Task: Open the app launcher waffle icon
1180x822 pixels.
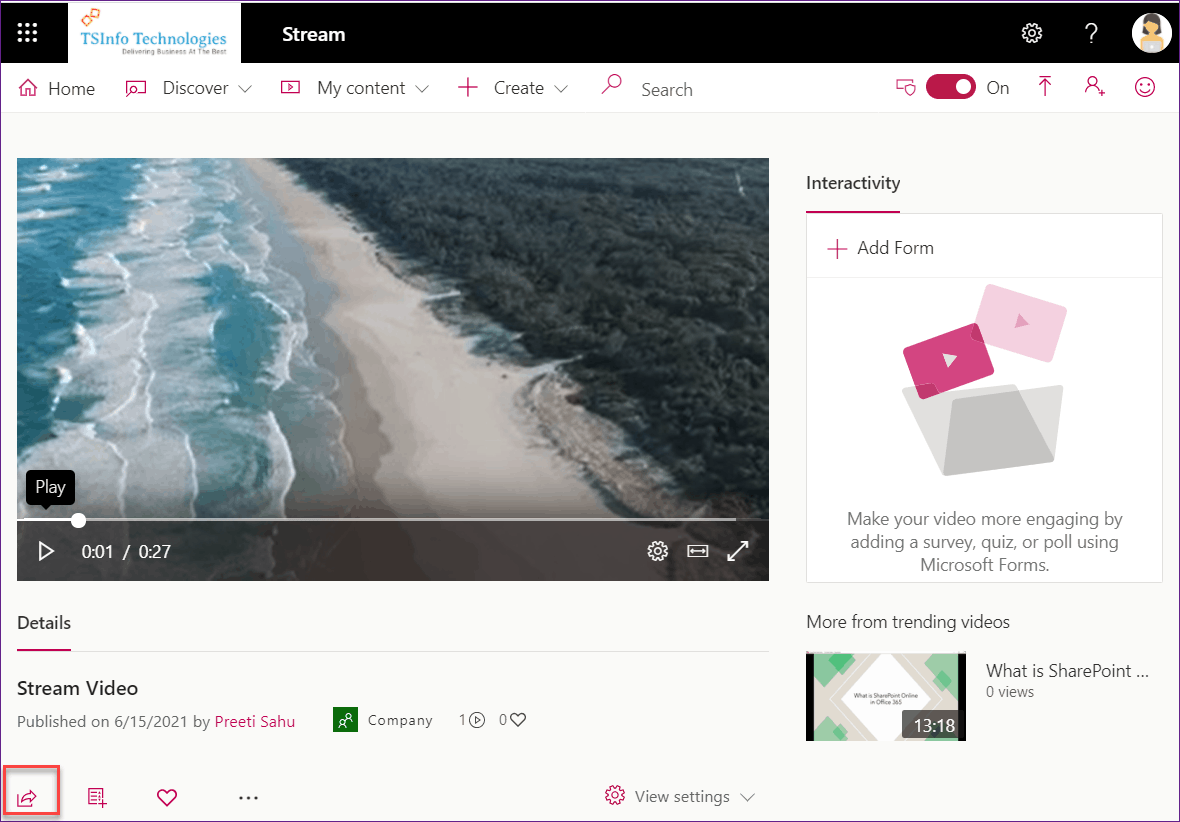Action: click(28, 32)
